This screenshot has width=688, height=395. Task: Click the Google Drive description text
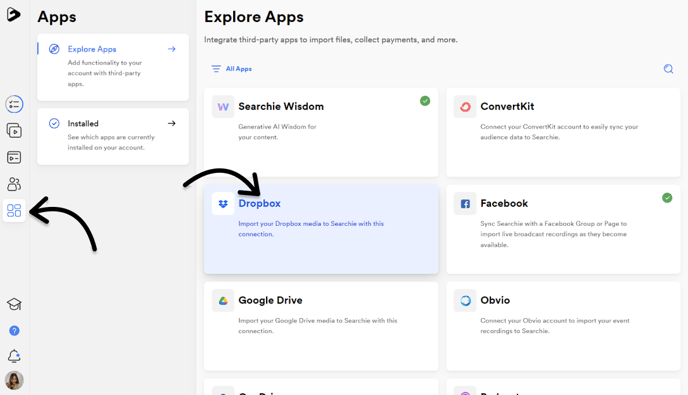click(318, 326)
